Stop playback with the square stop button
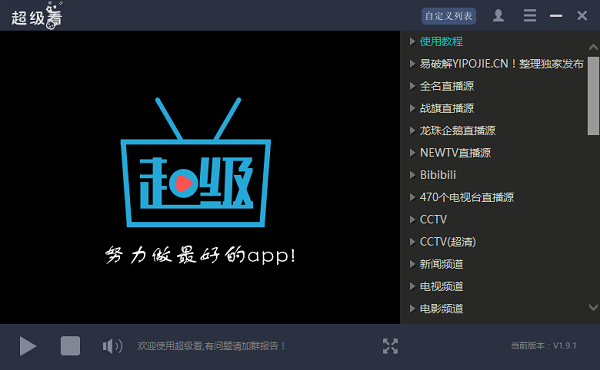Screen dimensions: 600x370 coord(70,346)
